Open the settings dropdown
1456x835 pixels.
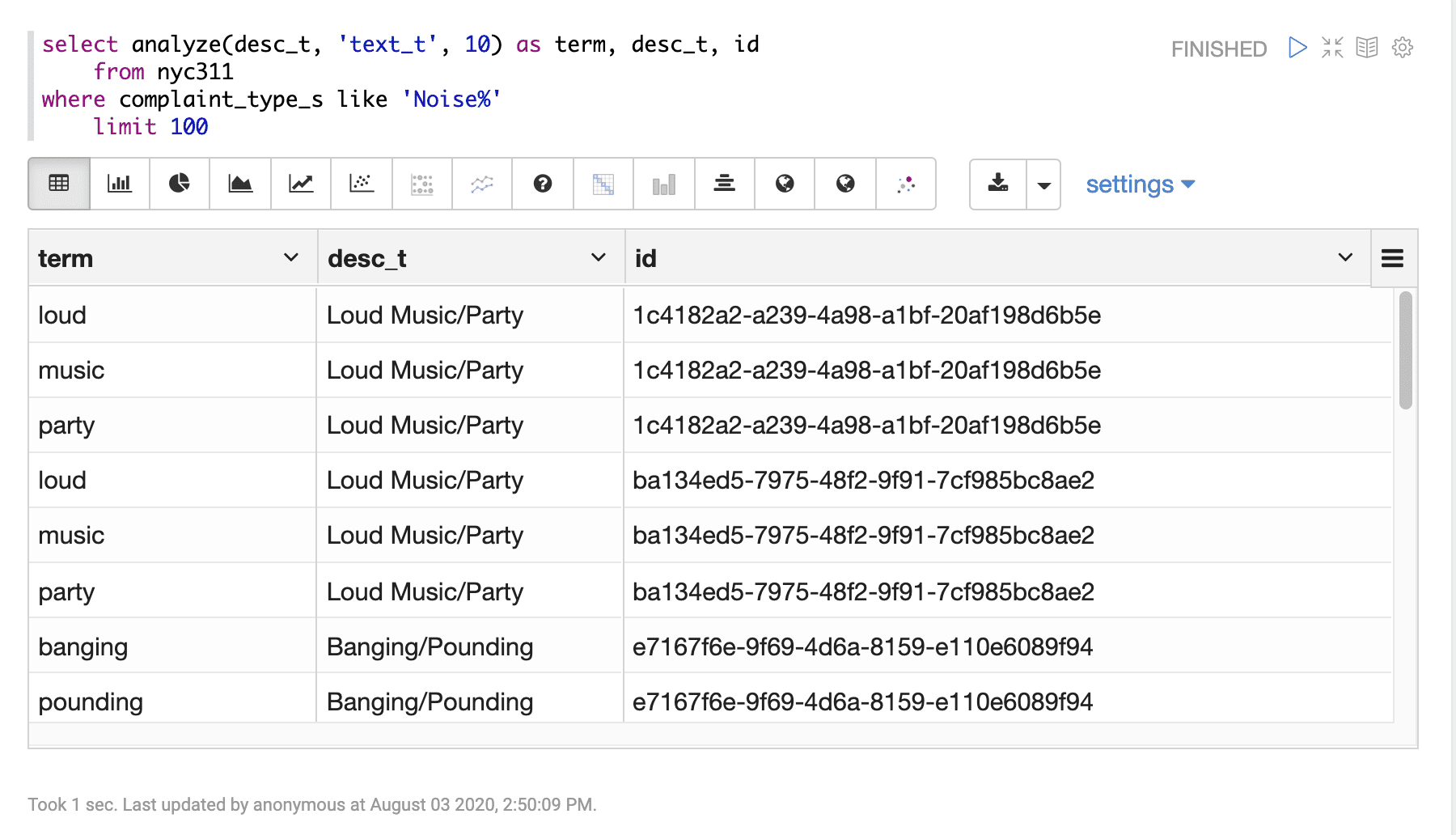(x=1139, y=184)
